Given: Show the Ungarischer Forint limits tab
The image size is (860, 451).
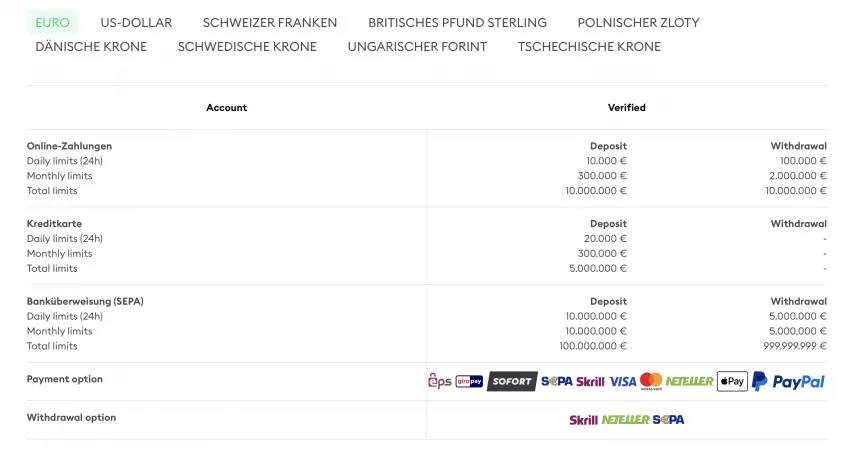Looking at the screenshot, I should point(417,46).
